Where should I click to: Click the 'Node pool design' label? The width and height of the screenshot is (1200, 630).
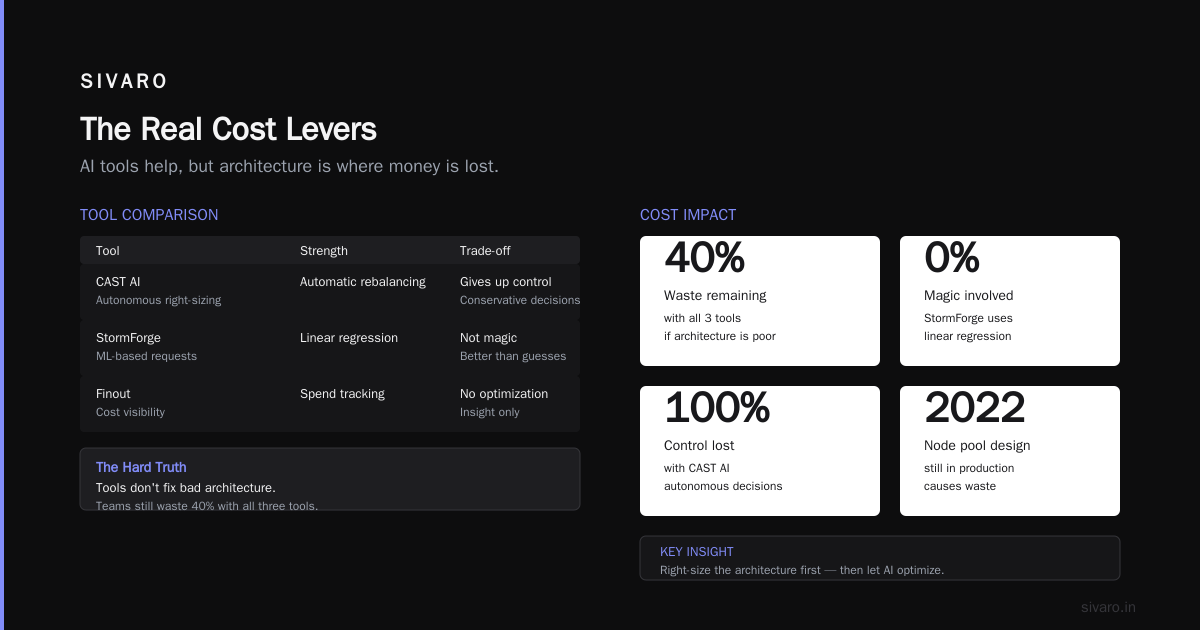click(x=977, y=446)
